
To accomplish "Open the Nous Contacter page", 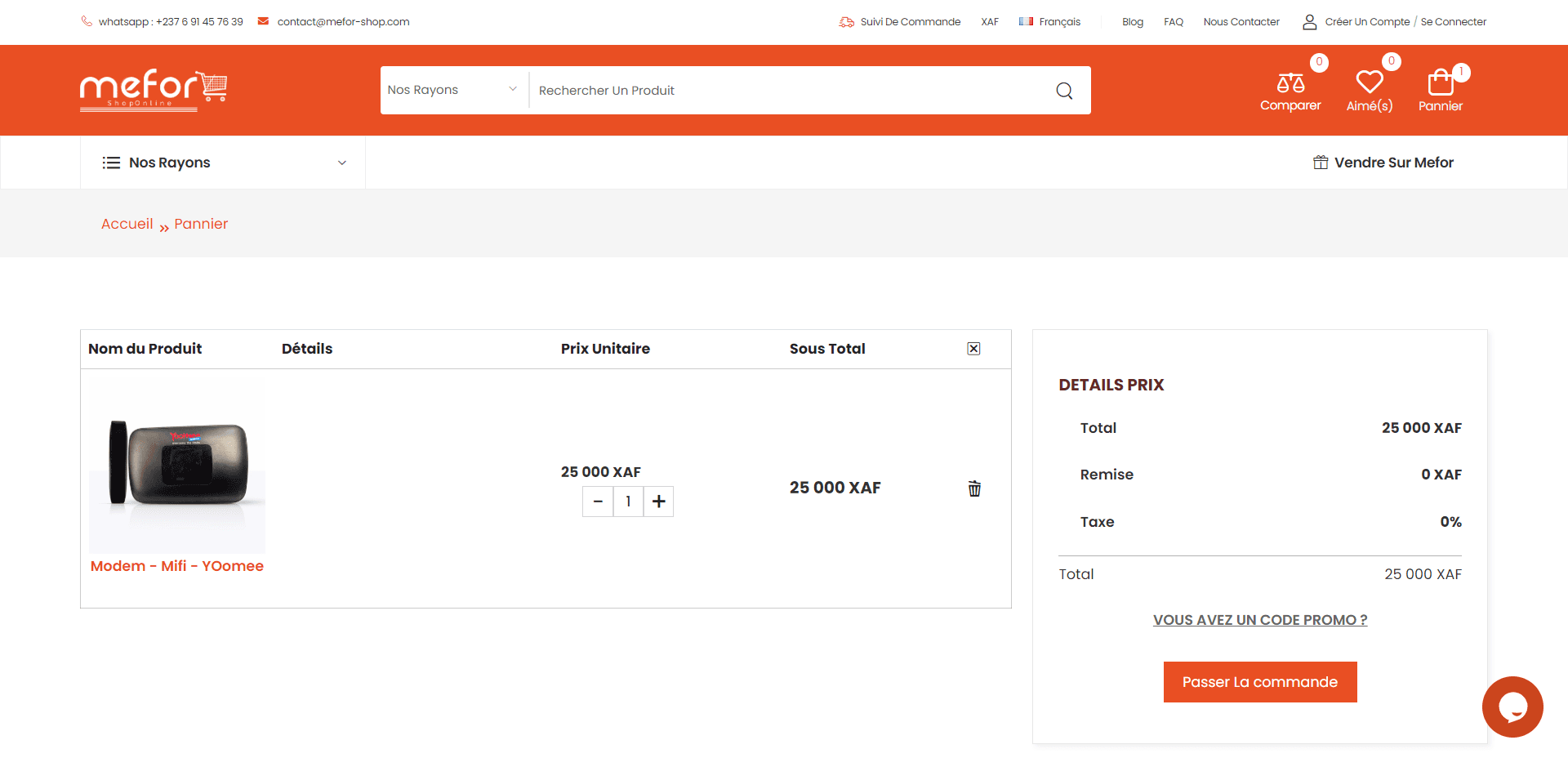I will 1241,22.
